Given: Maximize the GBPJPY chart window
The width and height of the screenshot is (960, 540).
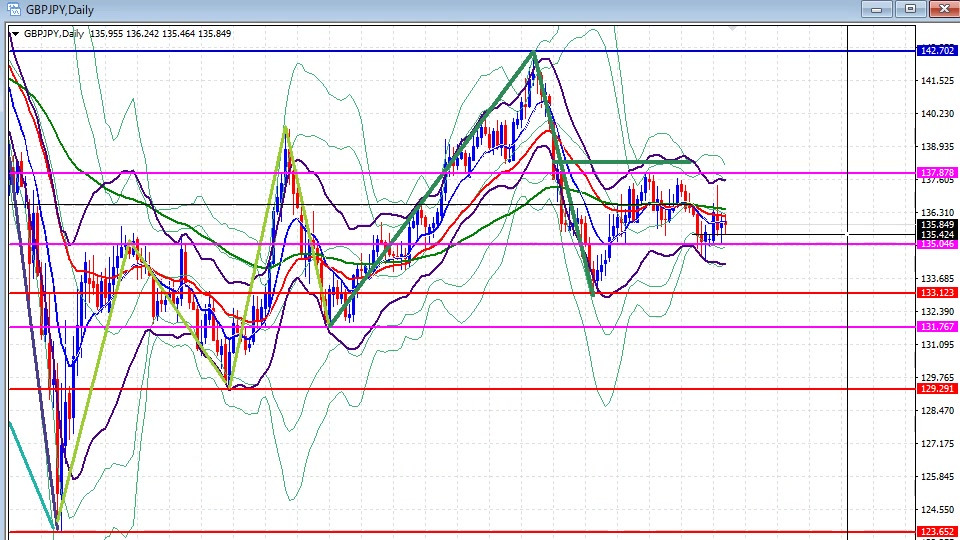Looking at the screenshot, I should 910,9.
